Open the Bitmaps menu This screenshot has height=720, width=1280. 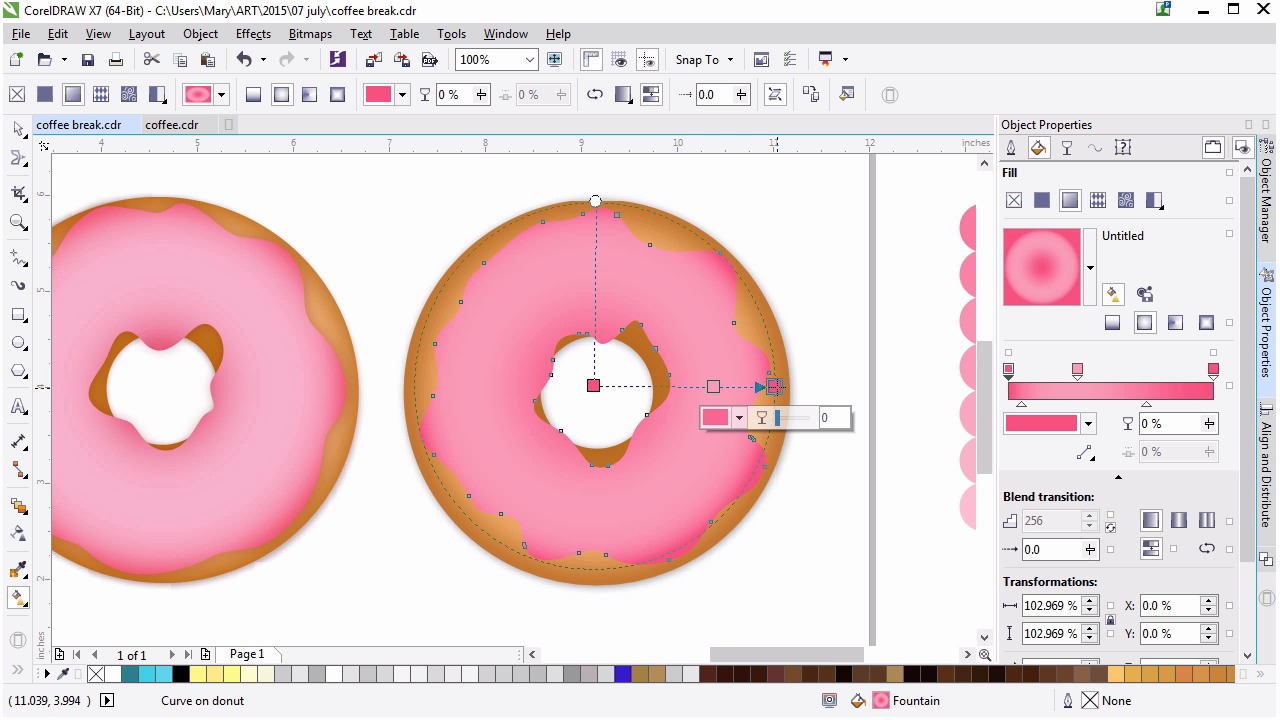pyautogui.click(x=310, y=34)
